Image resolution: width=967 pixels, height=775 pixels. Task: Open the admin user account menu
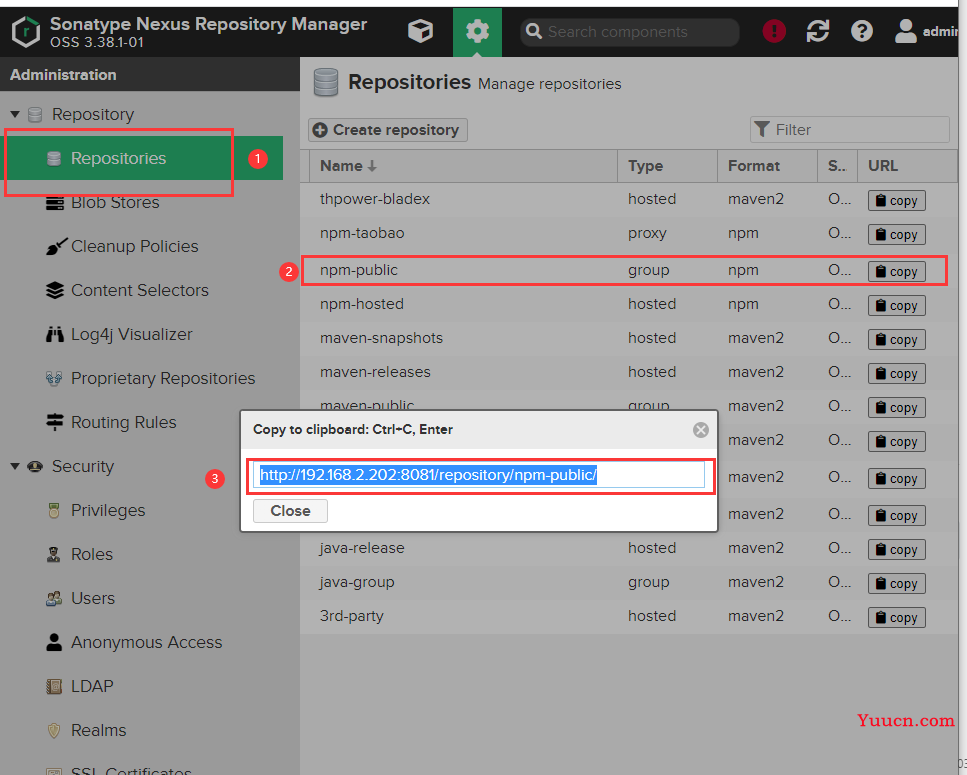click(927, 31)
